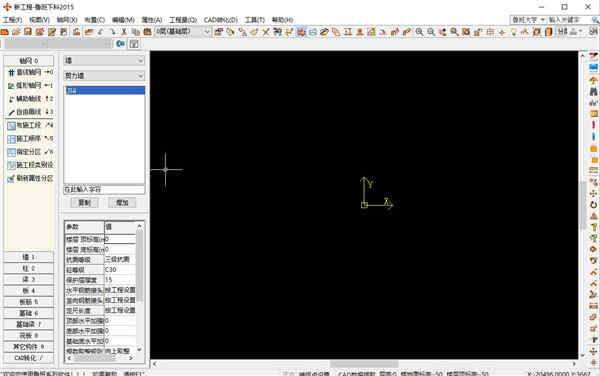Click the 增加 add button
The width and height of the screenshot is (600, 376).
point(122,203)
